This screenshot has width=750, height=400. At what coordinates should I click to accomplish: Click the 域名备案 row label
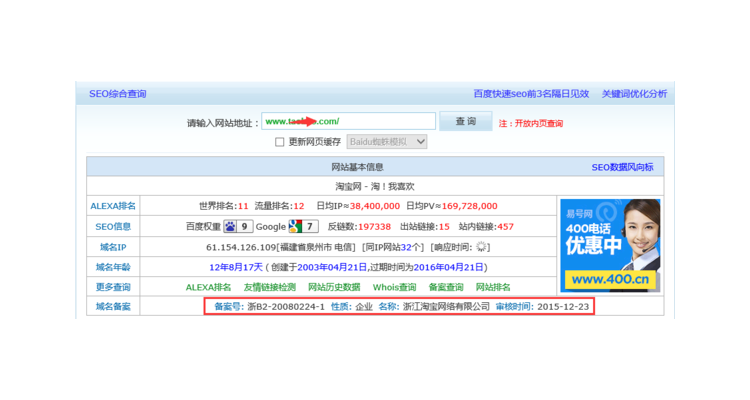[x=113, y=306]
